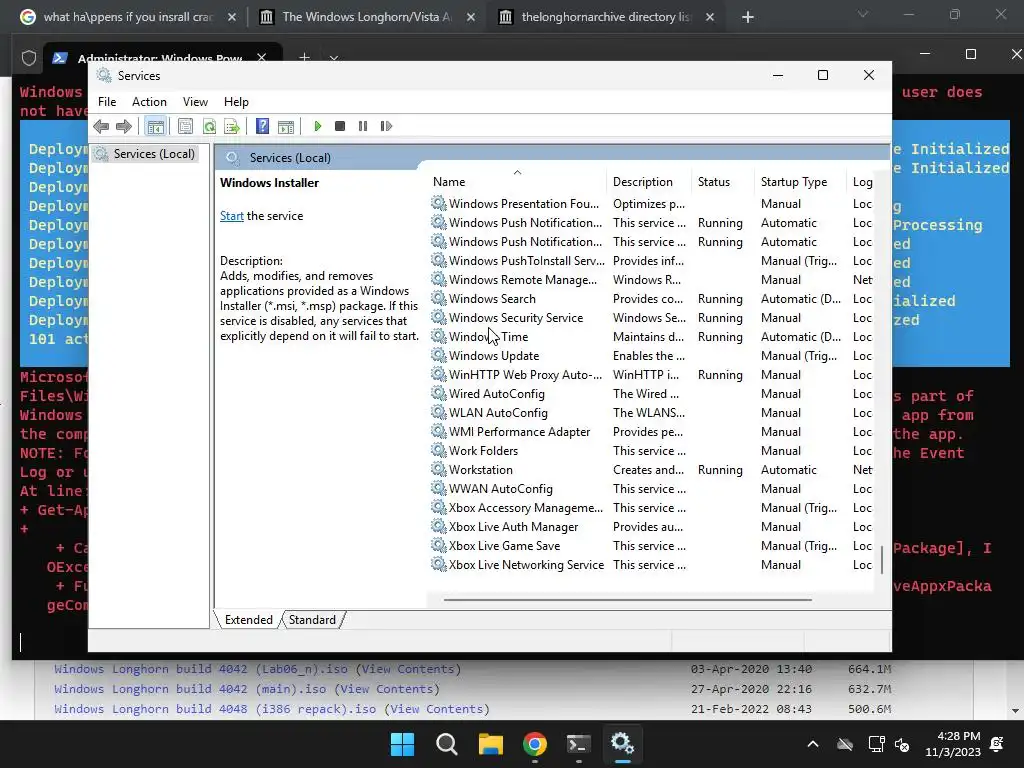Open the File menu in Services
Viewport: 1024px width, 768px height.
click(x=107, y=102)
